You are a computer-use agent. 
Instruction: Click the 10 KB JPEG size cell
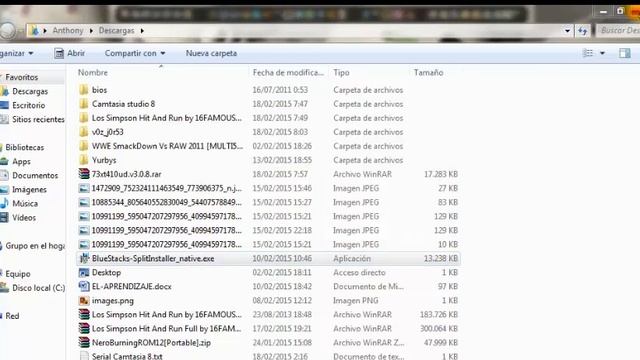[x=448, y=244]
